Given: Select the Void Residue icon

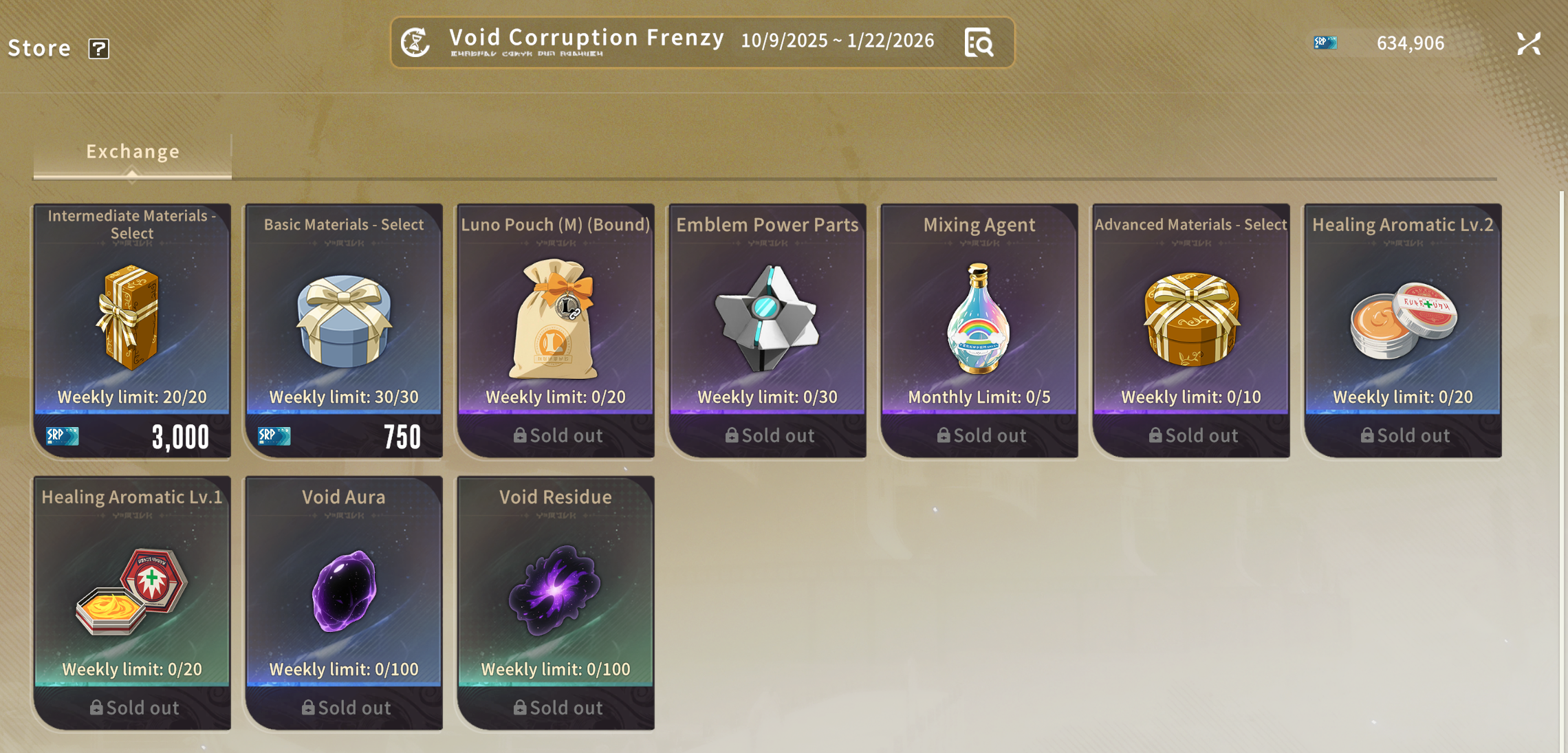Looking at the screenshot, I should point(554,590).
